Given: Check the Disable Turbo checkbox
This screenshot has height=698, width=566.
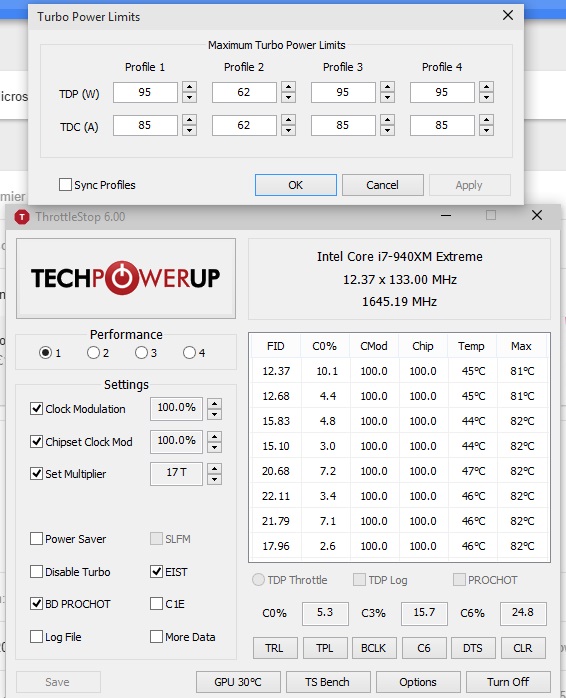Looking at the screenshot, I should point(36,572).
